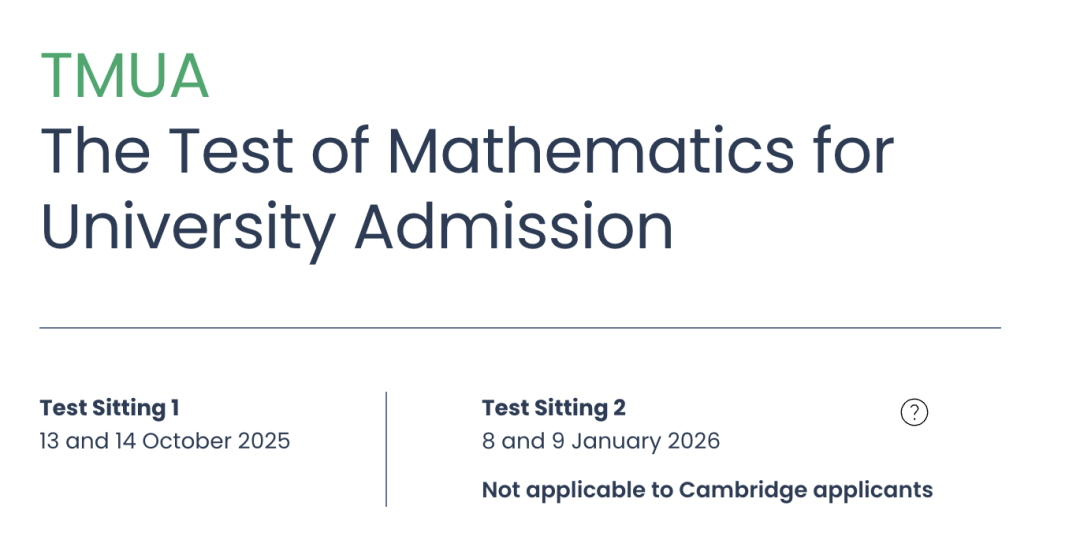This screenshot has height=547, width=1080.
Task: Click the vertical separator between test sittings
Action: click(386, 449)
